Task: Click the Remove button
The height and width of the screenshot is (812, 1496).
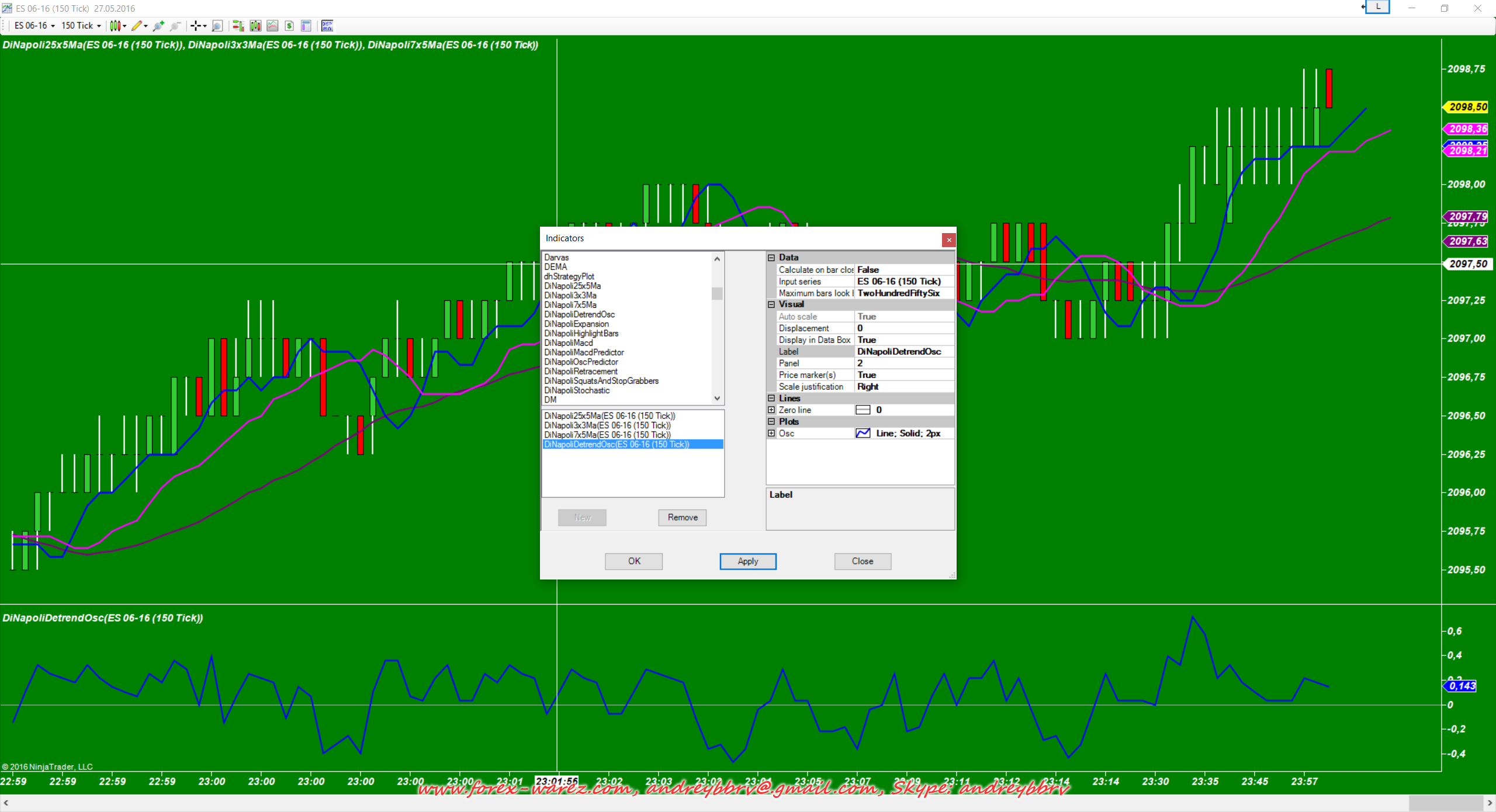Action: click(x=682, y=518)
